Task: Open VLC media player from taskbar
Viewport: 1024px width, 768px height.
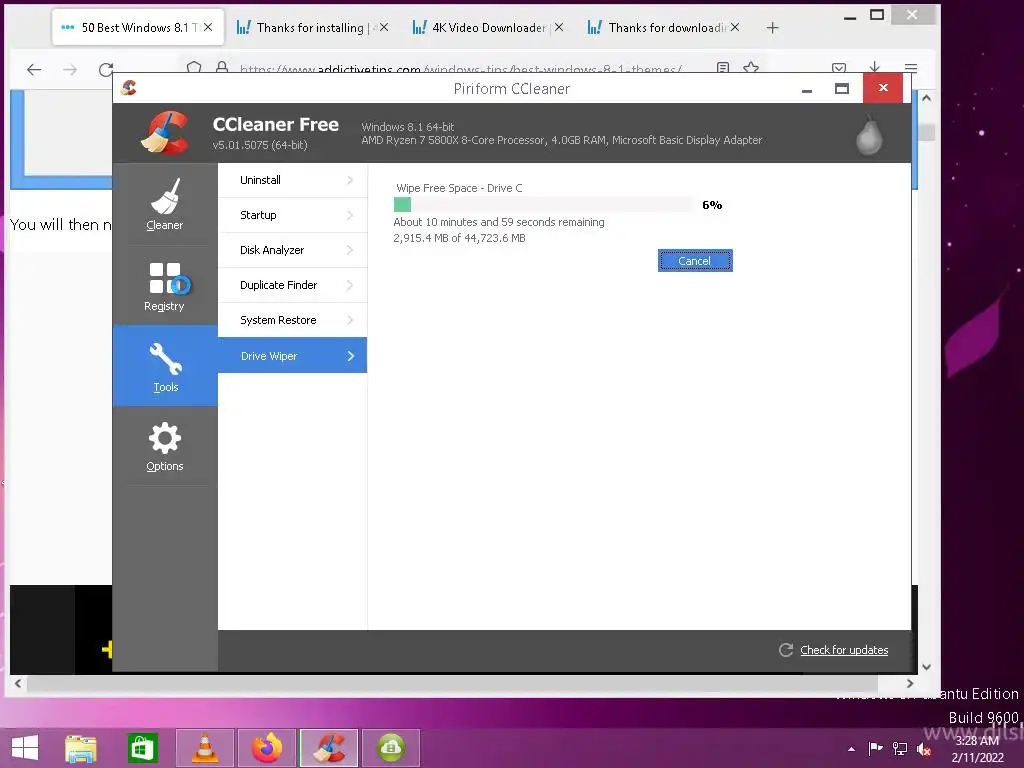Action: 205,748
